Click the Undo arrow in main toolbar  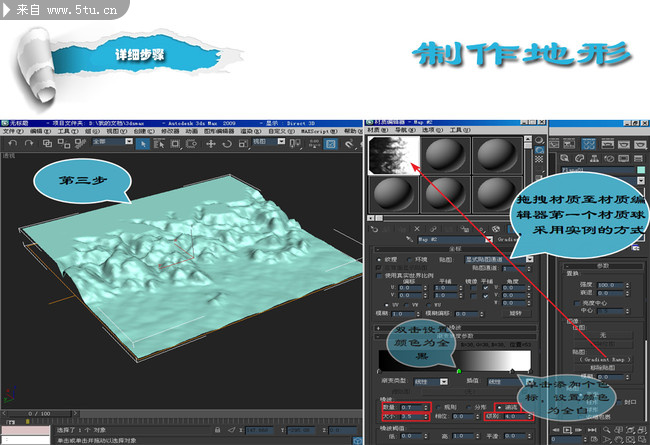(10, 144)
